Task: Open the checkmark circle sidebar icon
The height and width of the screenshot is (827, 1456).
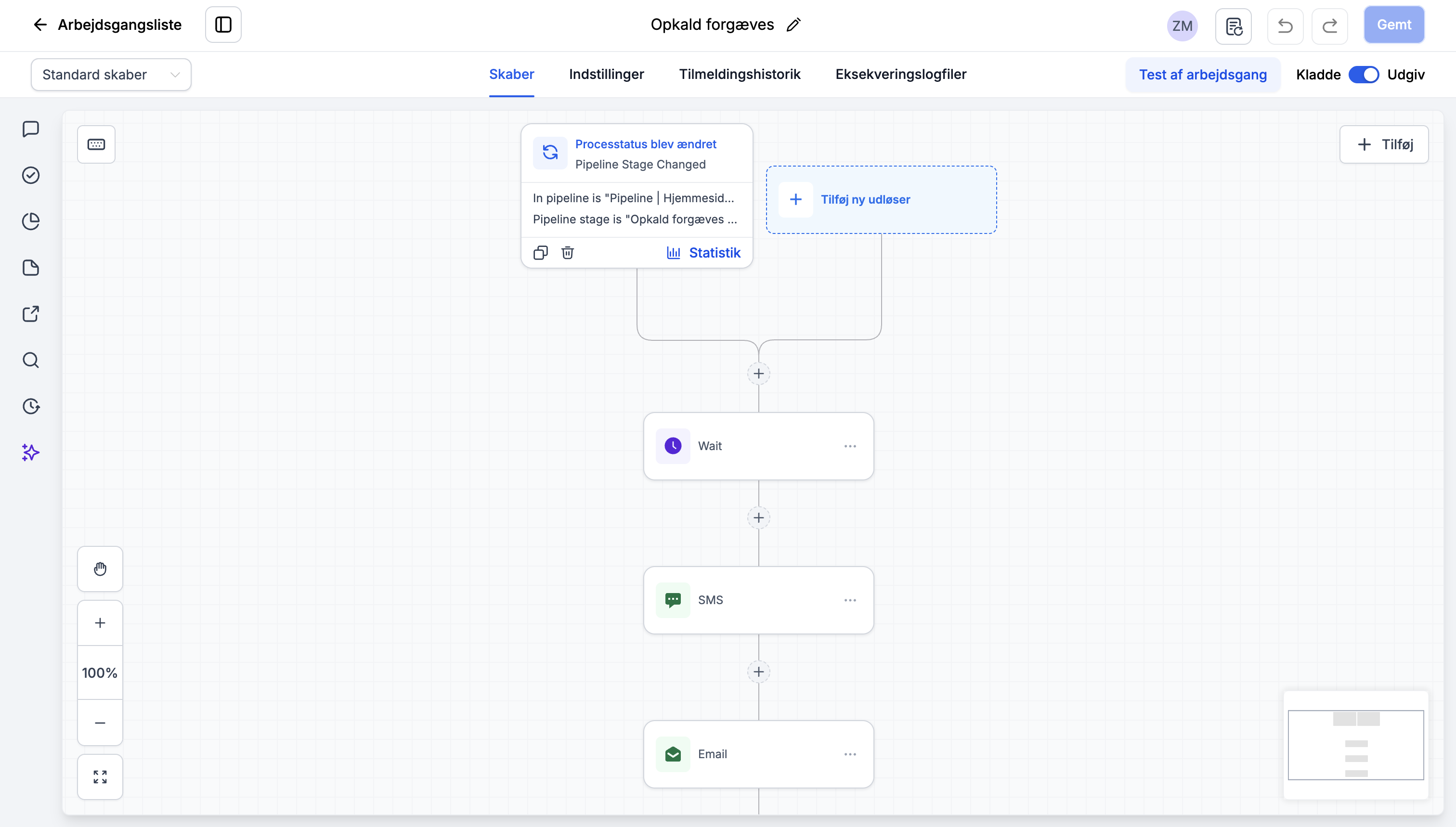Action: 31,175
